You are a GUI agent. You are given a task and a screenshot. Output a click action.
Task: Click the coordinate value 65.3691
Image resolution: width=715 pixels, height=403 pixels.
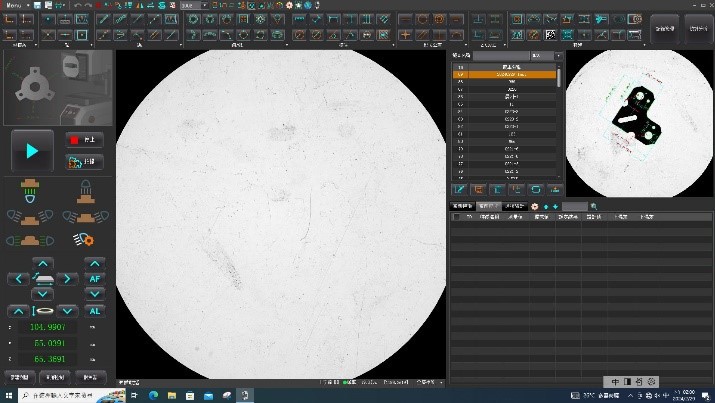pos(47,359)
